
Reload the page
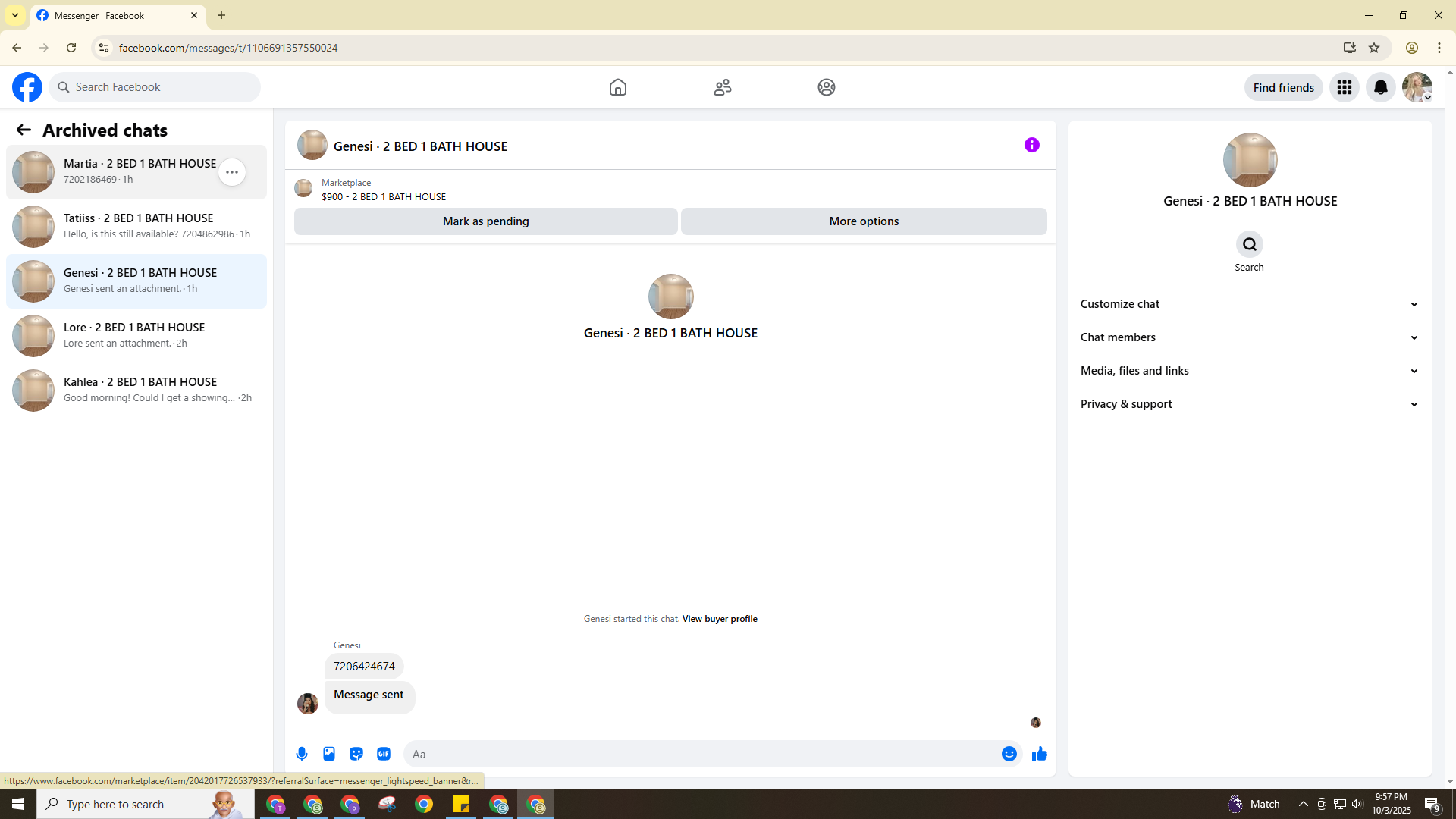click(x=71, y=48)
